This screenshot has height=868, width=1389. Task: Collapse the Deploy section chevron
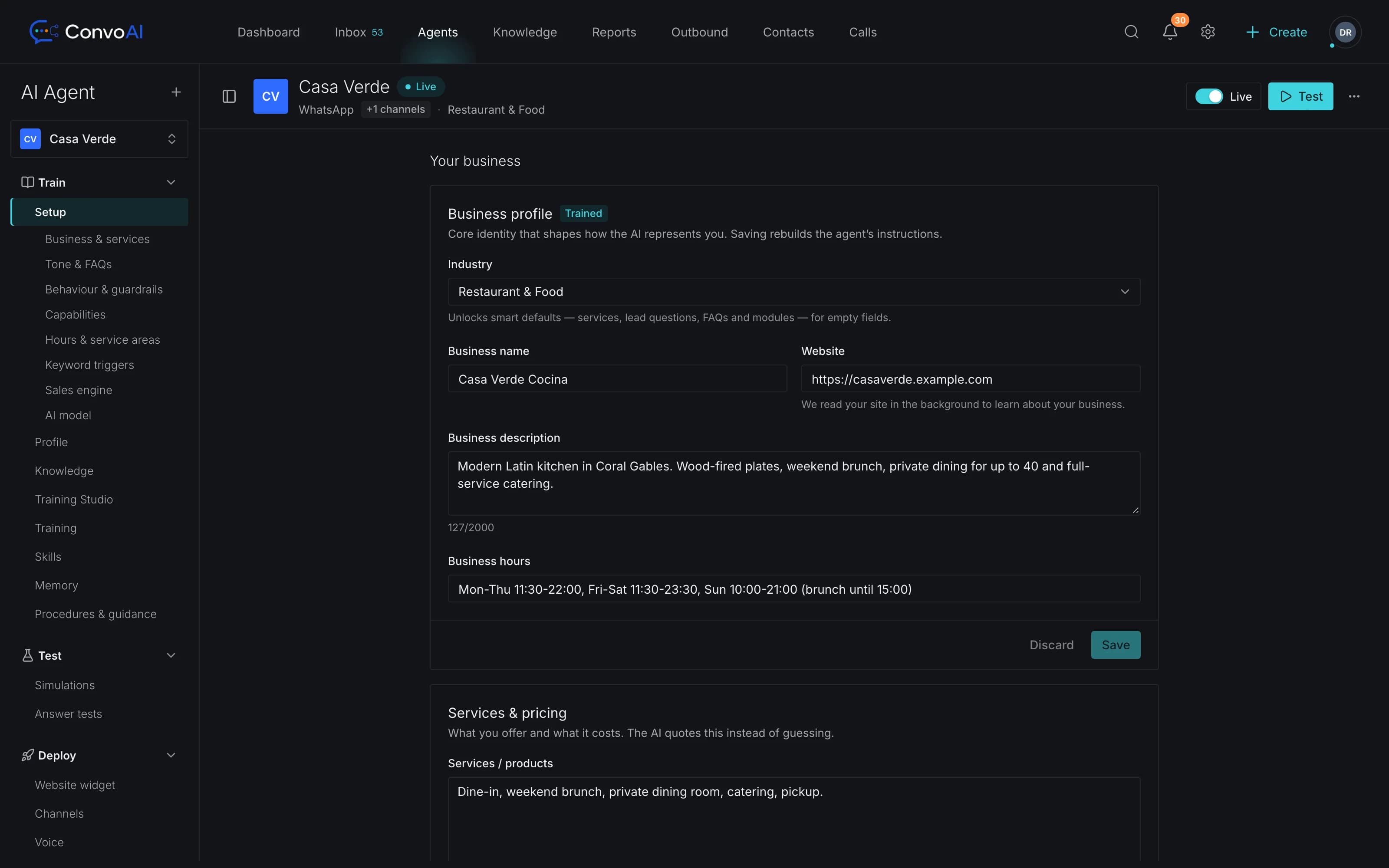click(x=171, y=755)
